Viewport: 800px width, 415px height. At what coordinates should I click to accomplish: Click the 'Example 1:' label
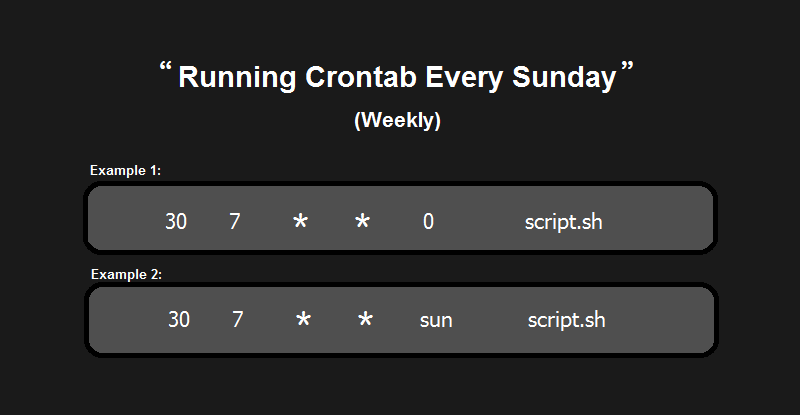click(126, 170)
